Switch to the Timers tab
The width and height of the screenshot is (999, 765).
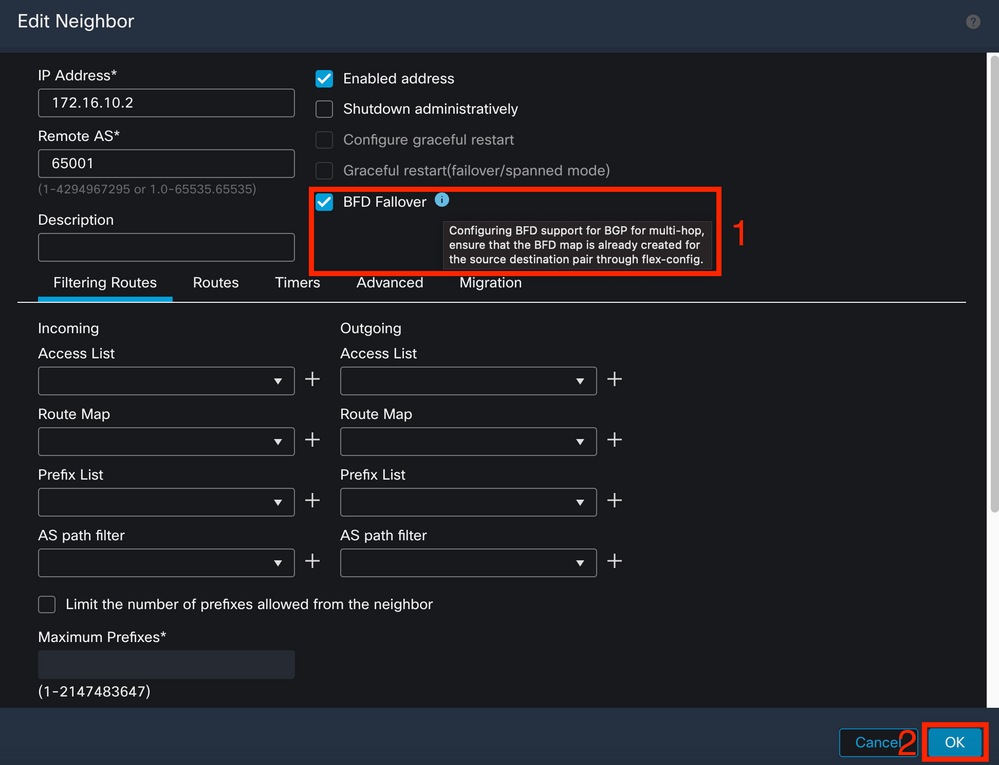pyautogui.click(x=296, y=283)
